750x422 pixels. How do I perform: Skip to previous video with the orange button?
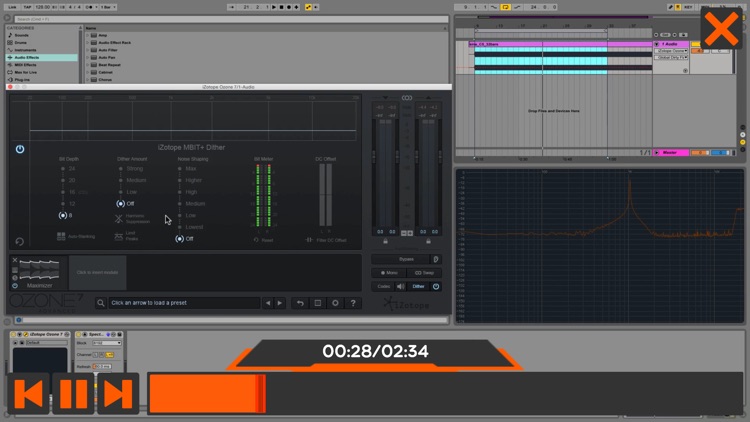point(28,394)
